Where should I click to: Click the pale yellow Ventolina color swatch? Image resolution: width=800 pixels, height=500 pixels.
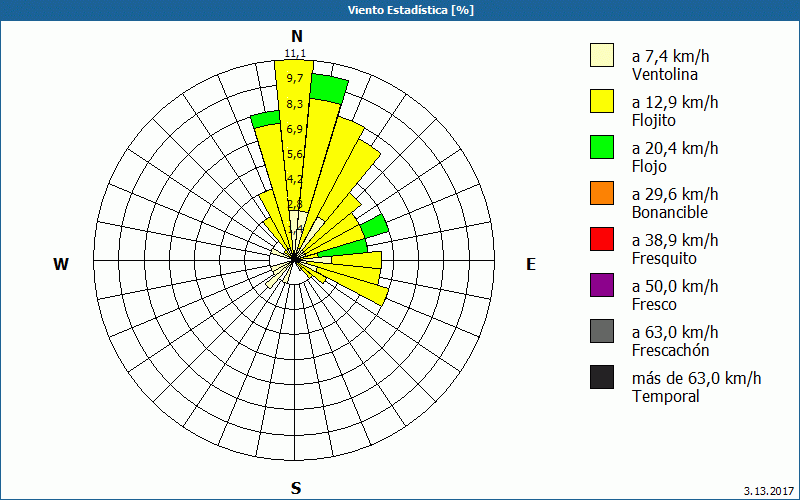click(x=602, y=55)
